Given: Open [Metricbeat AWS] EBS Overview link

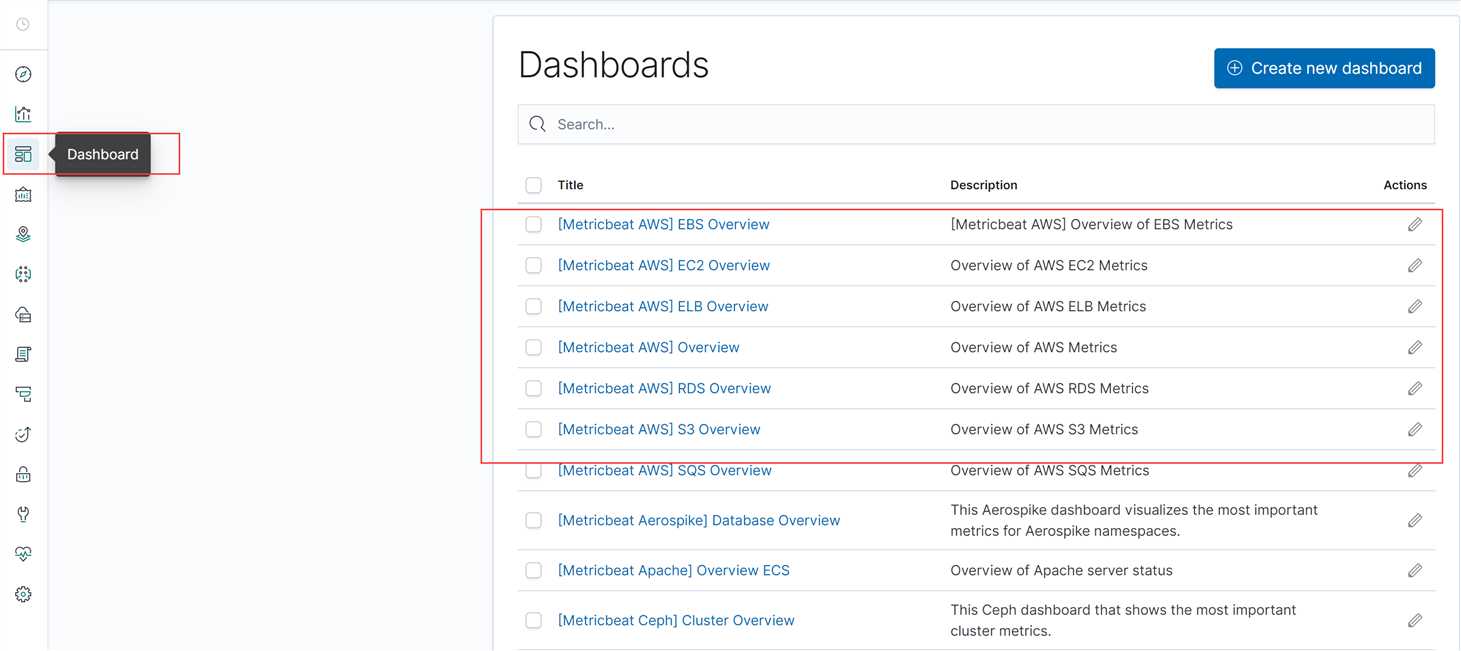Looking at the screenshot, I should (x=663, y=225).
